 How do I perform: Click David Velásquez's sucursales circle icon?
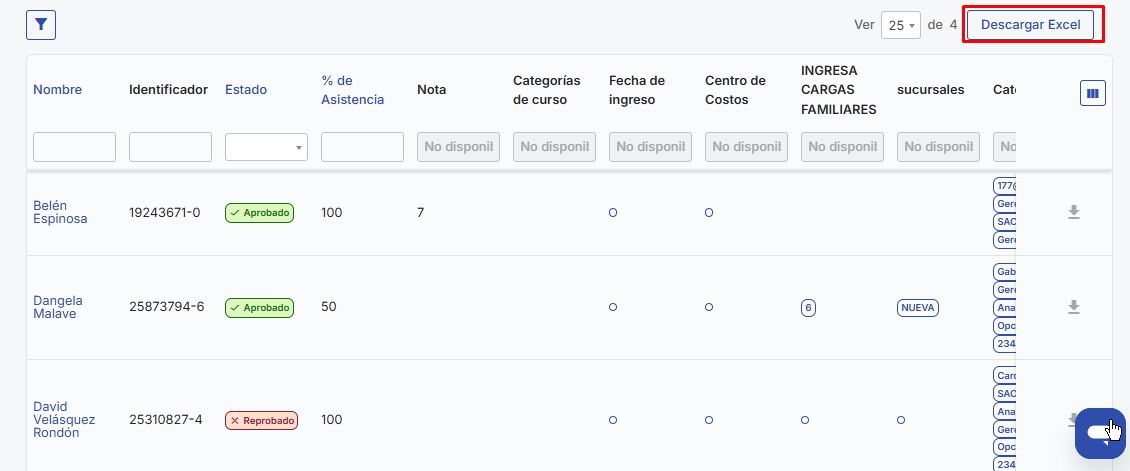901,420
